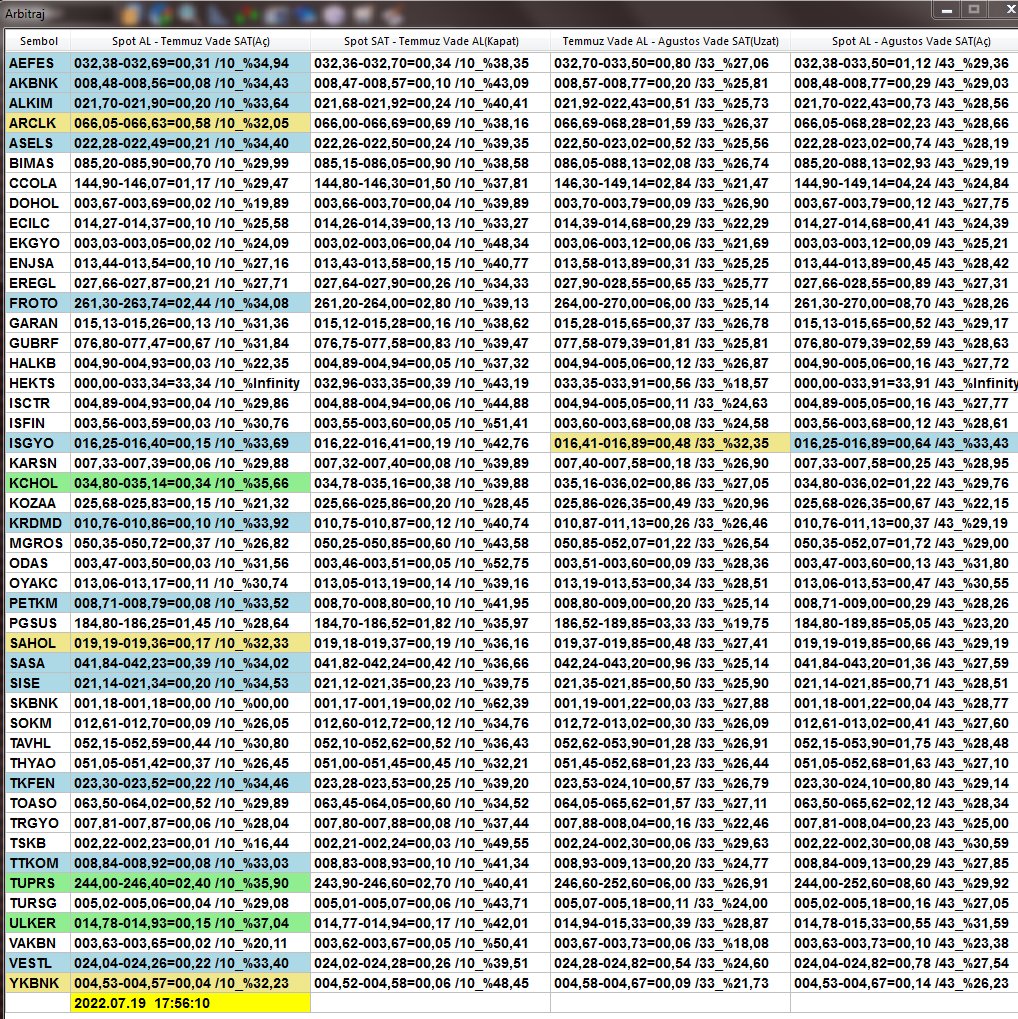The image size is (1018, 1019).
Task: Click the GUBRF cell '076,80-079,39=02,59 /43_%28,63'
Action: click(904, 343)
